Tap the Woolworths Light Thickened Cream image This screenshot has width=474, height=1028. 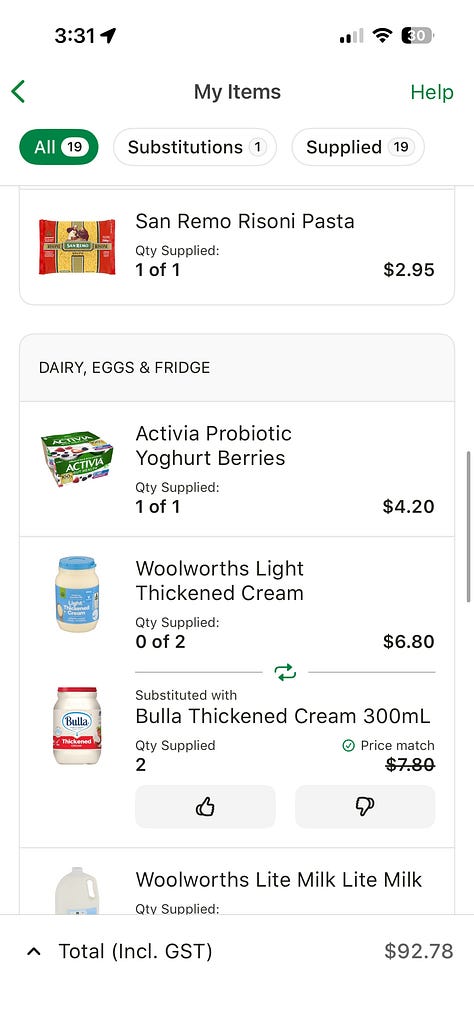pyautogui.click(x=77, y=594)
